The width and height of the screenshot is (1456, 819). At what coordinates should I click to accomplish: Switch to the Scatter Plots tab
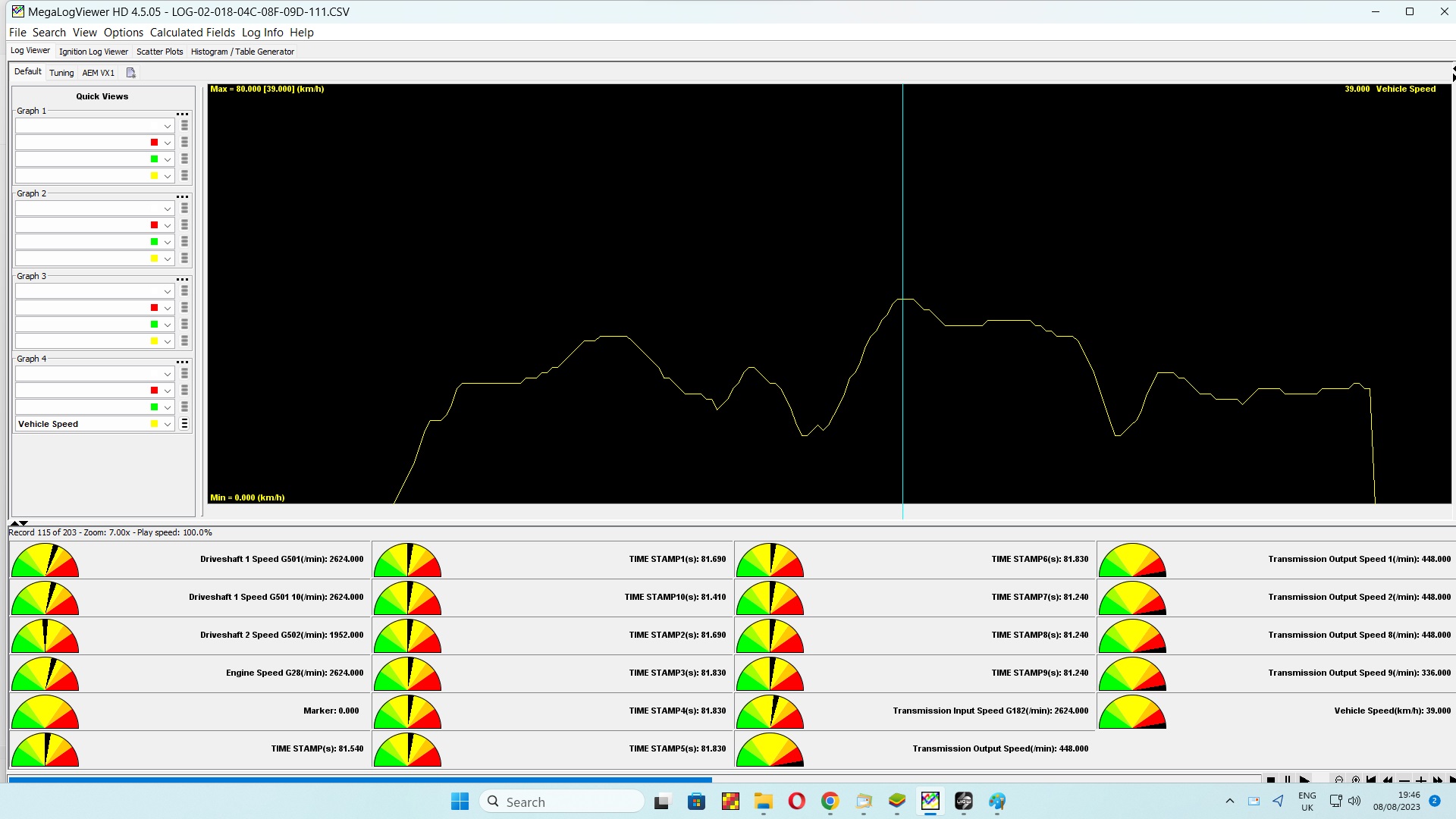pyautogui.click(x=159, y=52)
